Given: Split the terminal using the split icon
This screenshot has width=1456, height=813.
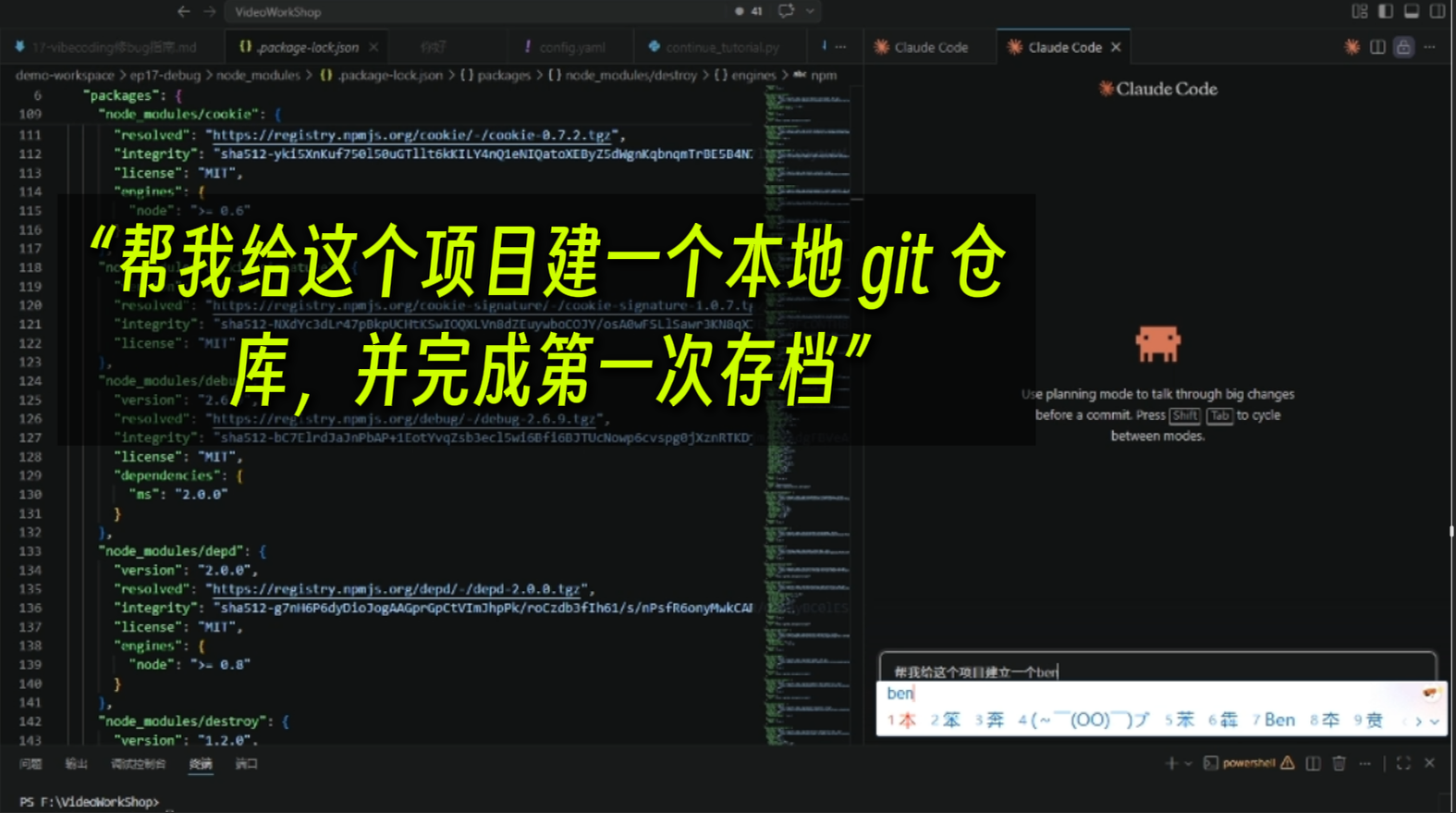Looking at the screenshot, I should tap(1313, 763).
